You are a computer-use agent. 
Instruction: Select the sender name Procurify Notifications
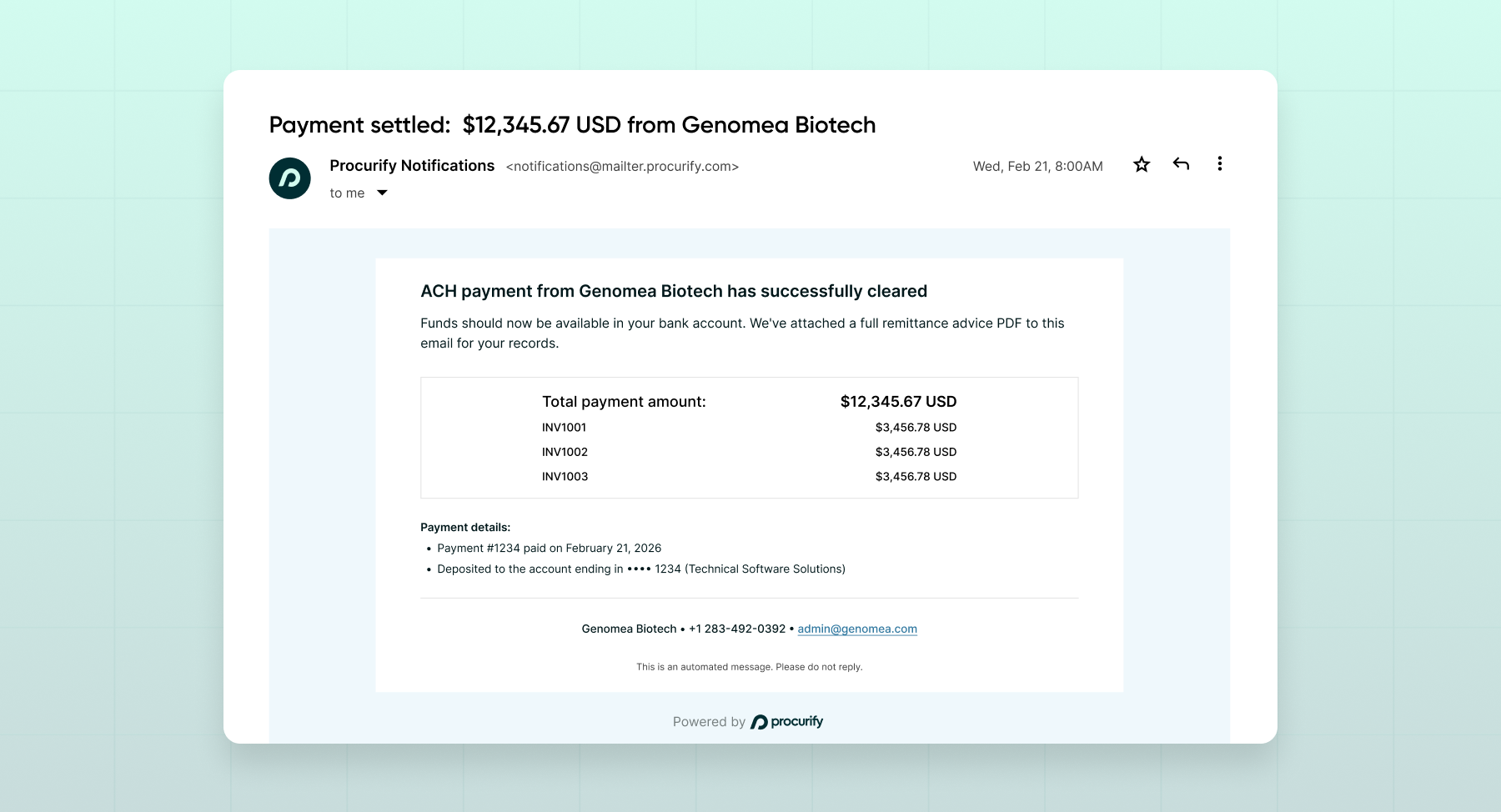click(411, 165)
